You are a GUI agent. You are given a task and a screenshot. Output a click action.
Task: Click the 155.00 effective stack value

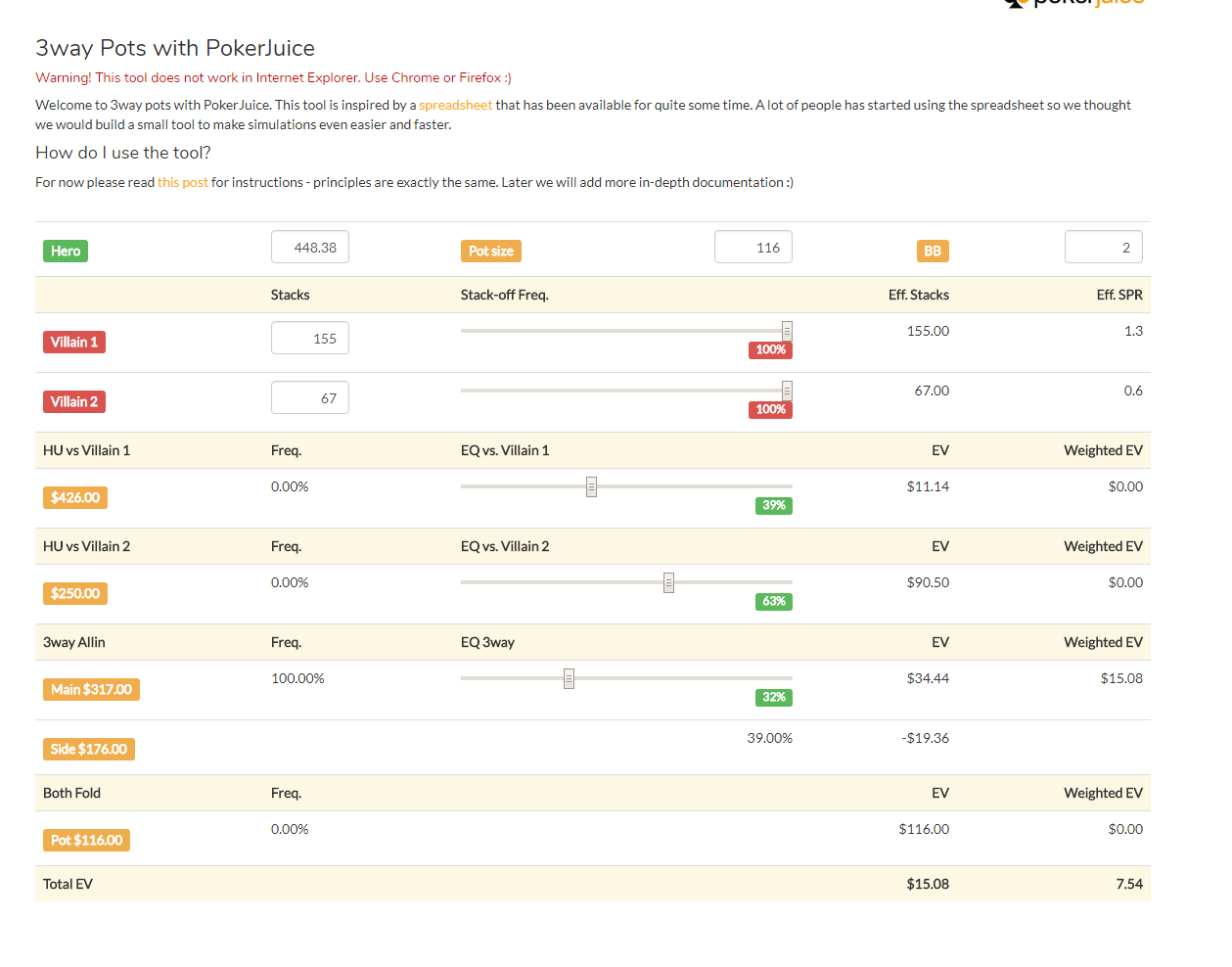pyautogui.click(x=928, y=331)
